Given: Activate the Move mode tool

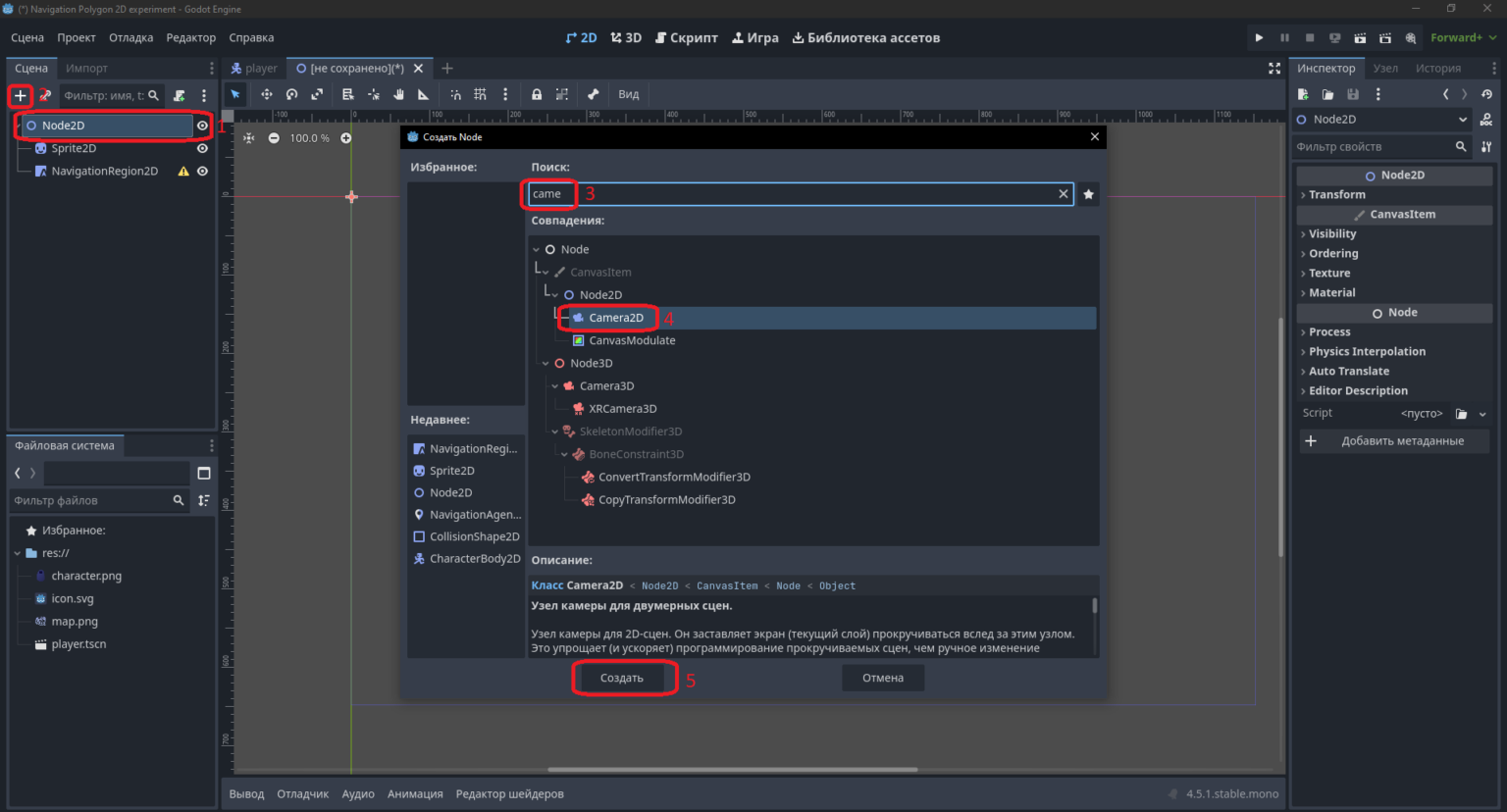Looking at the screenshot, I should tap(266, 94).
